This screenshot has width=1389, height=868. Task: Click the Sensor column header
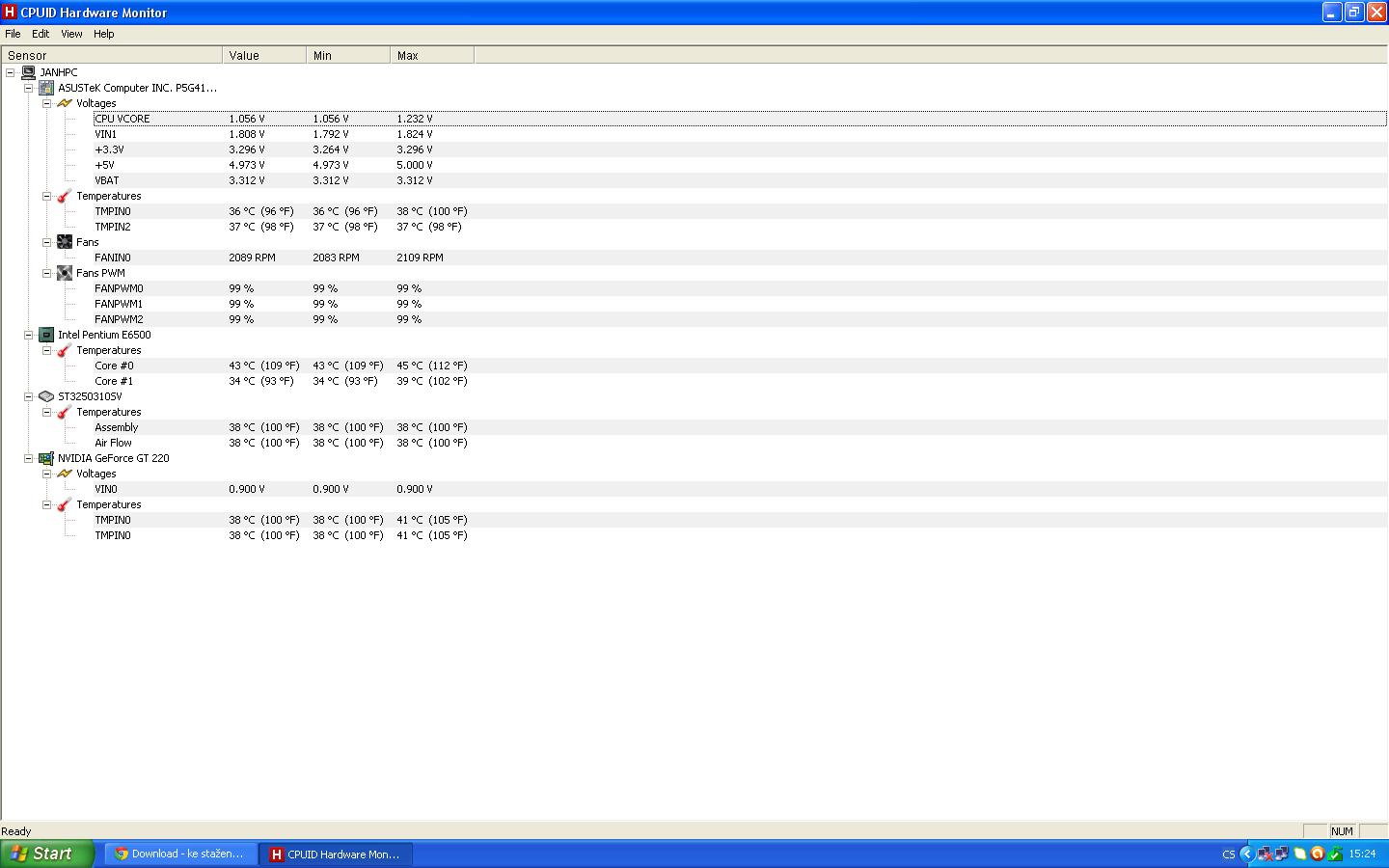click(112, 55)
